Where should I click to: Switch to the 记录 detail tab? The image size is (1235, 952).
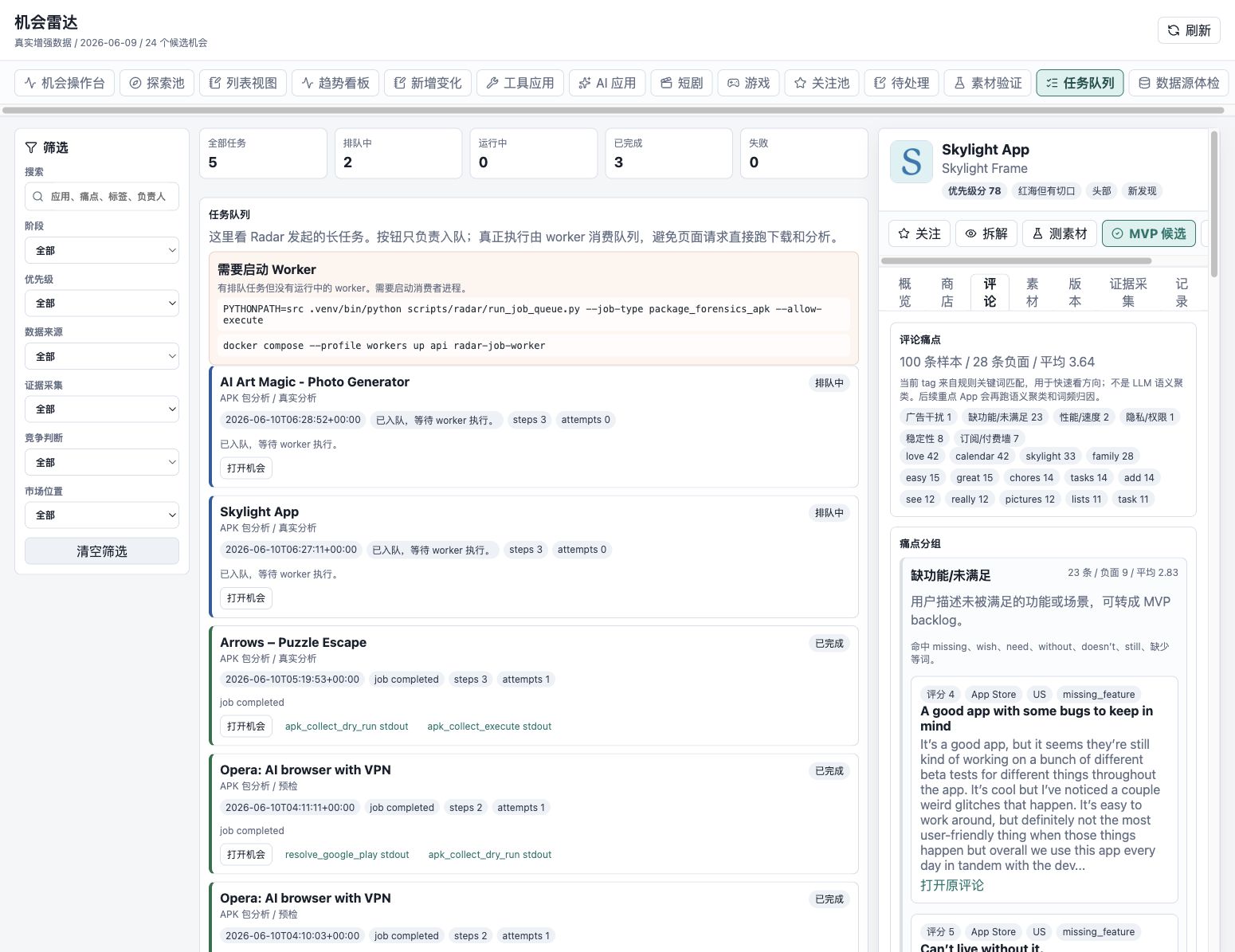[1182, 292]
